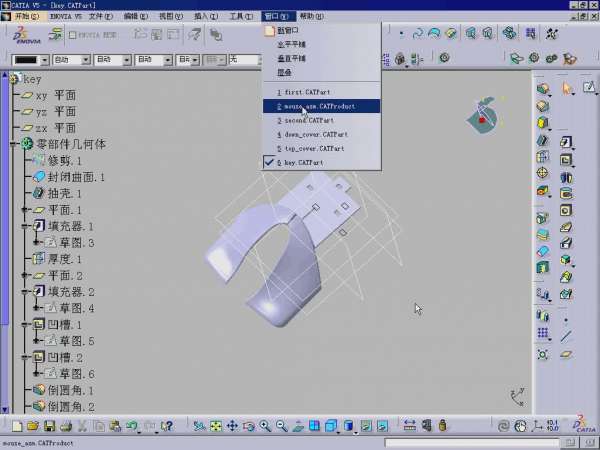Screen dimensions: 600x450
Task: Click the compass in the 3D view
Action: tap(483, 115)
